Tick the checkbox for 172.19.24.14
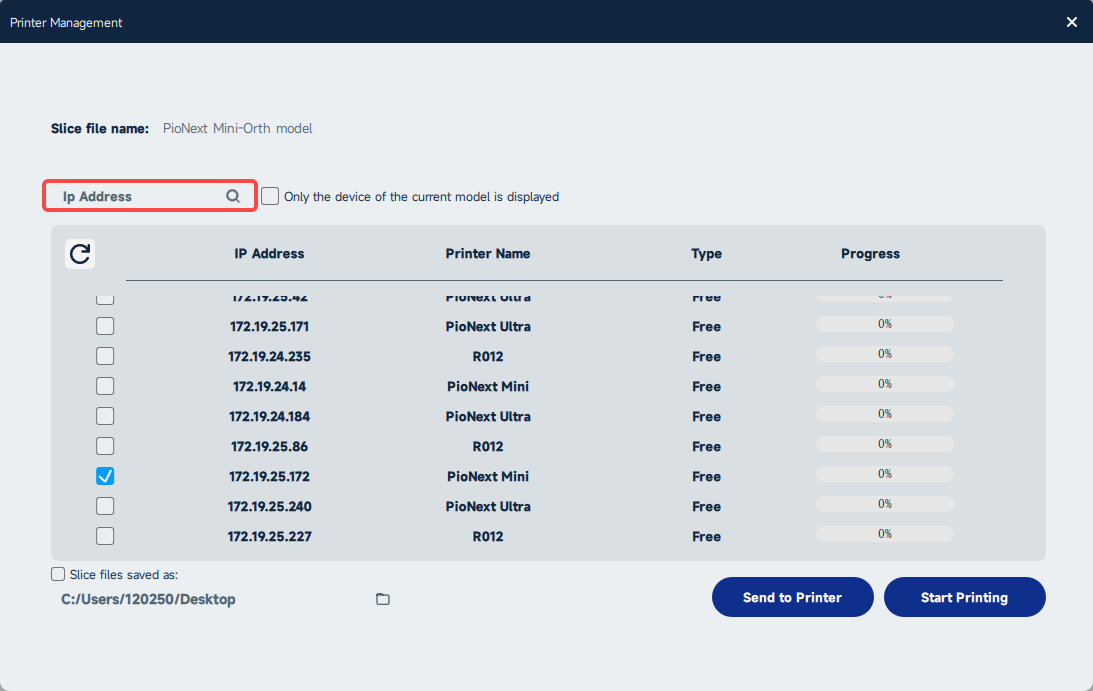Image resolution: width=1093 pixels, height=691 pixels. (105, 386)
